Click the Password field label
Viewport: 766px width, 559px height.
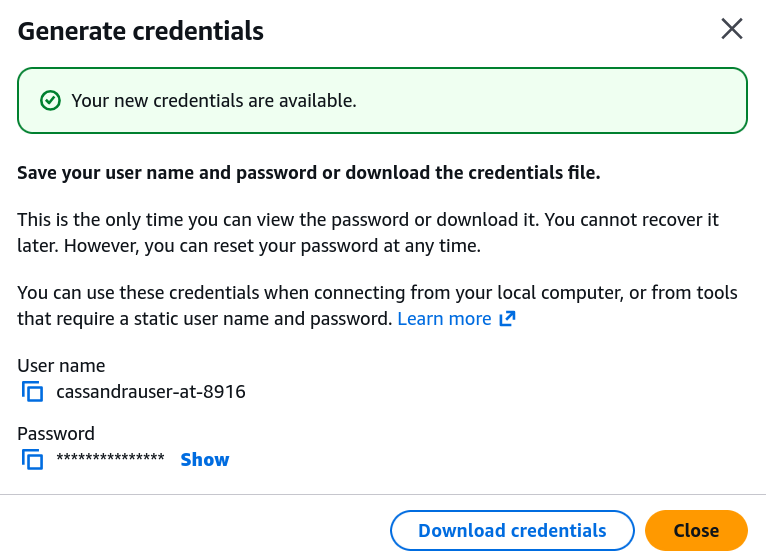click(x=56, y=434)
